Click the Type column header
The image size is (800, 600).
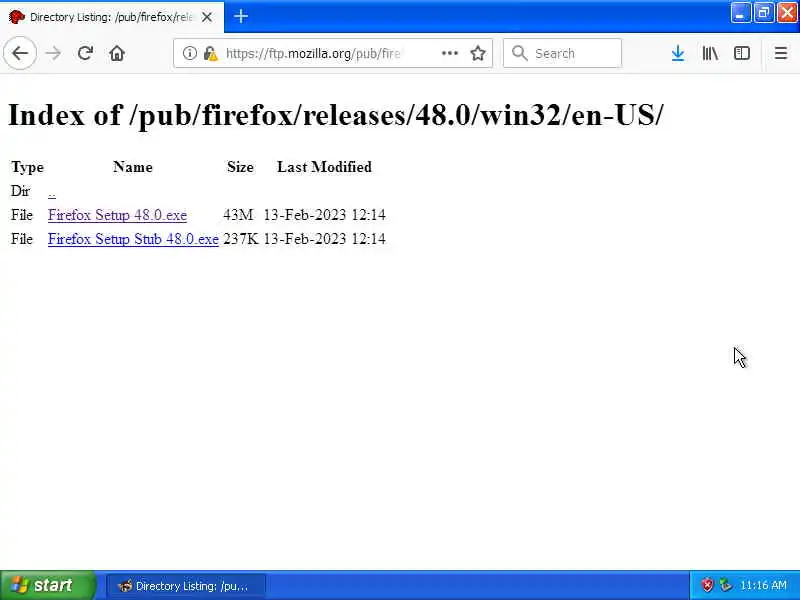28,167
